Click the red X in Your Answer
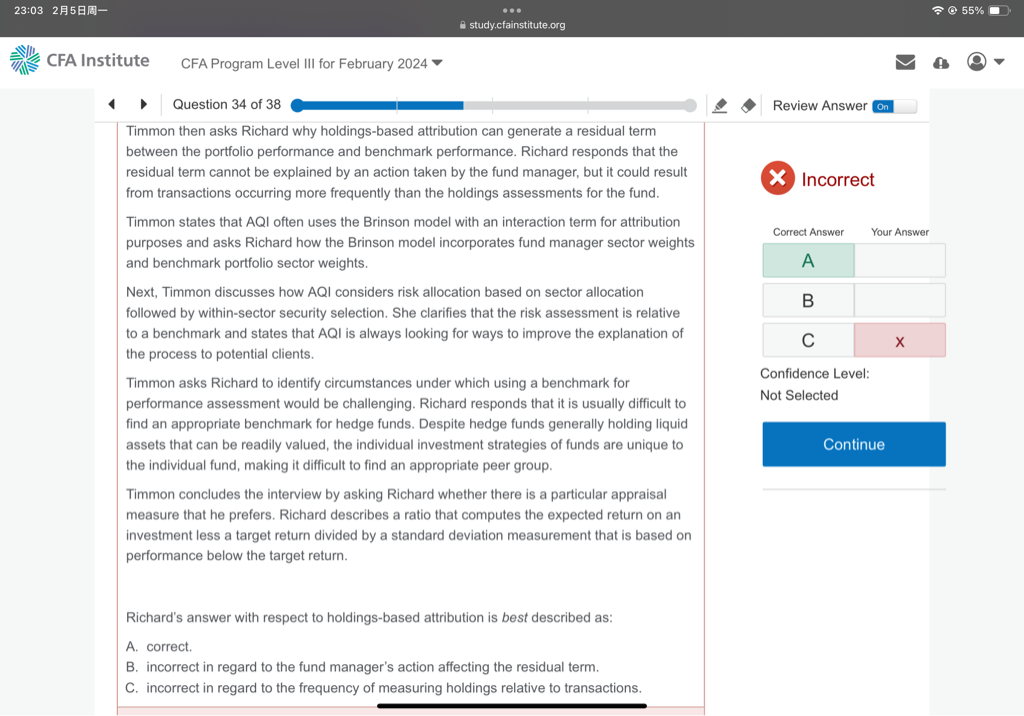The image size is (1024, 716). (899, 341)
